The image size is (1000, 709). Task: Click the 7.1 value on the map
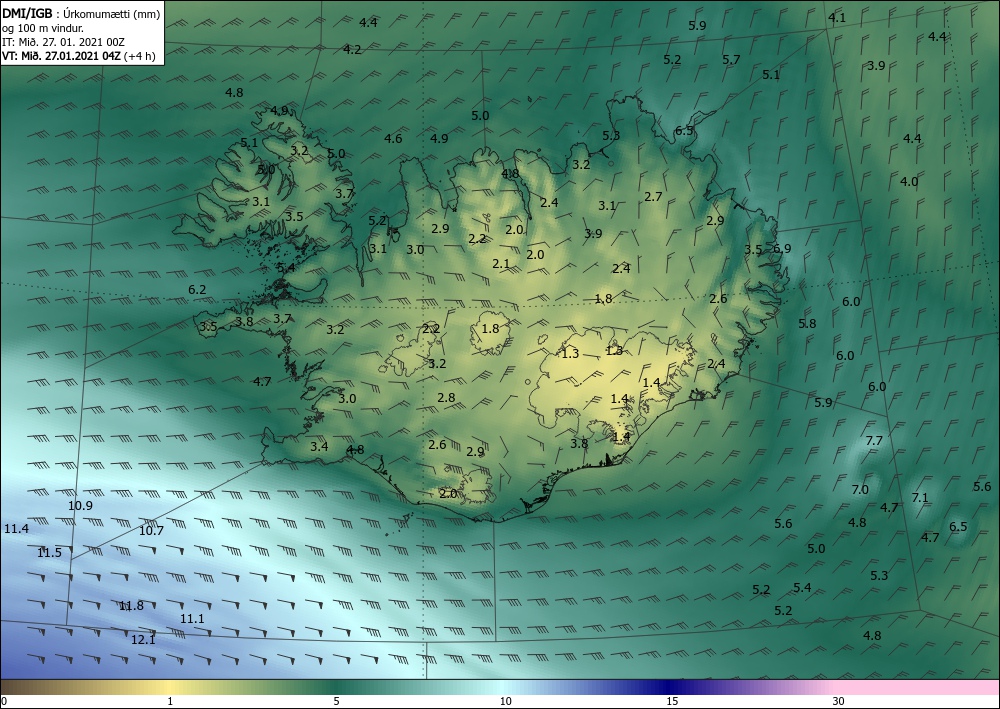[x=920, y=497]
